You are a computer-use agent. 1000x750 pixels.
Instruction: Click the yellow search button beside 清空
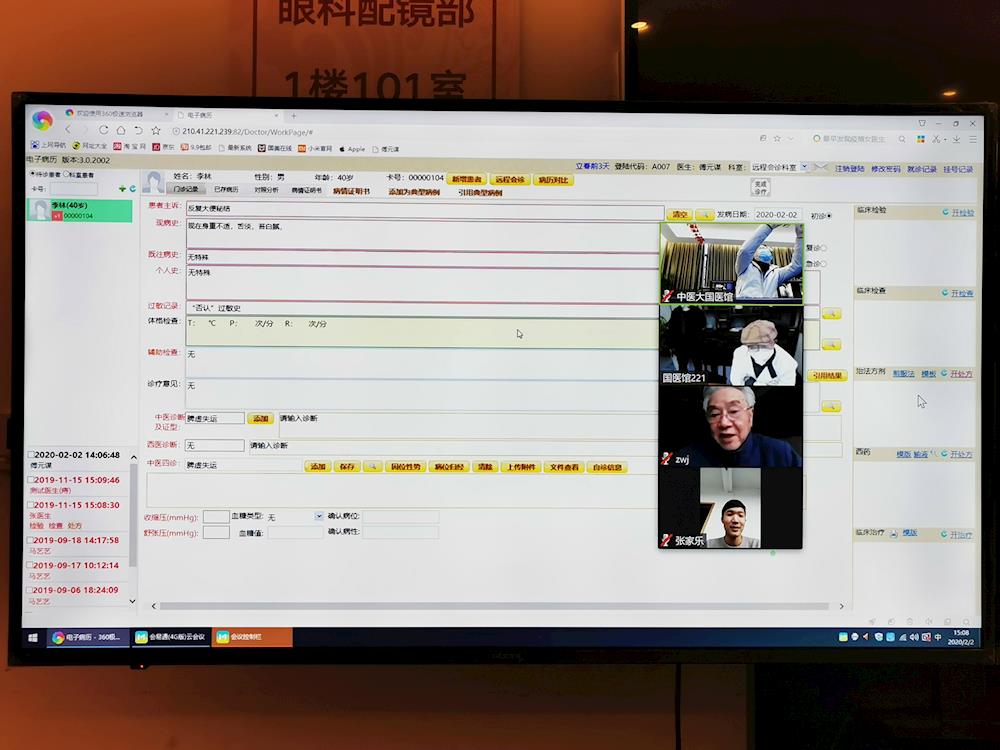(705, 214)
